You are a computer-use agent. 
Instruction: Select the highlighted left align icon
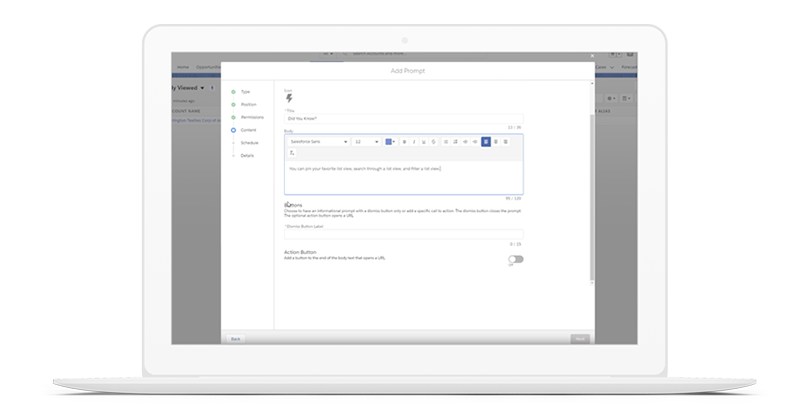click(x=486, y=142)
